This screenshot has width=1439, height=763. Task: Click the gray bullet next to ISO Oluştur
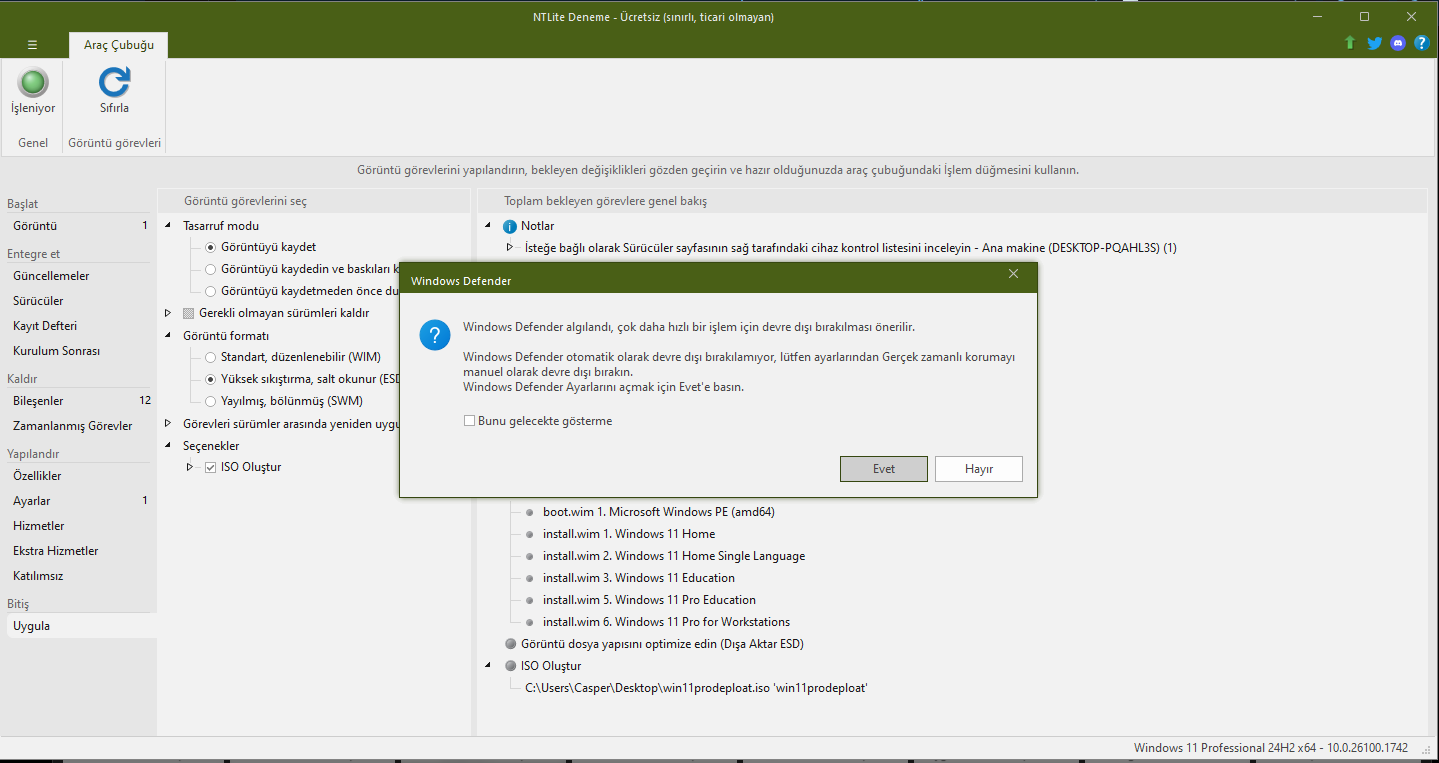tap(511, 666)
